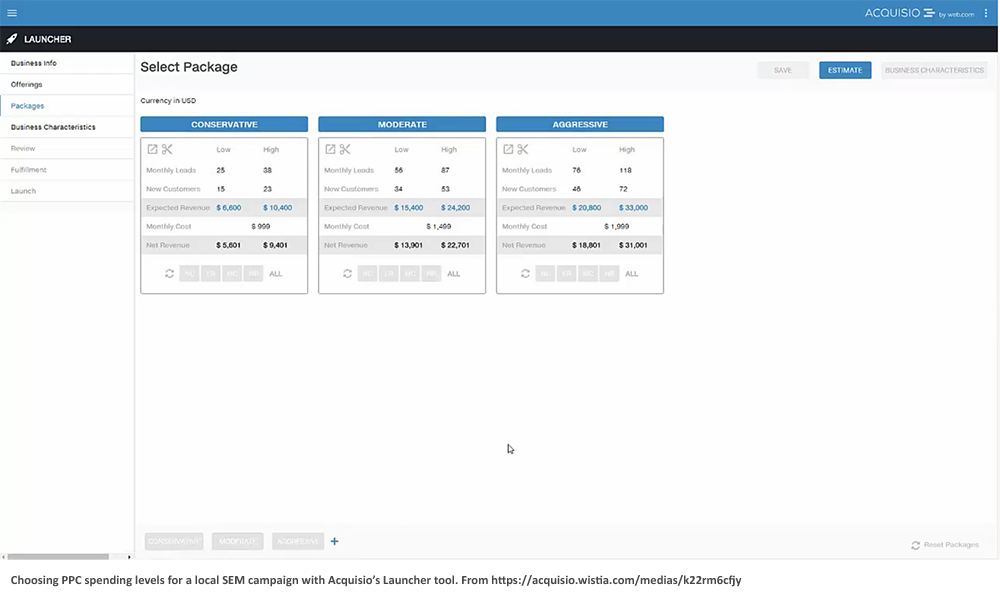Screen dimensions: 1000x599
Task: Click Moderate high expected revenue $ 24,200
Action: click(455, 208)
